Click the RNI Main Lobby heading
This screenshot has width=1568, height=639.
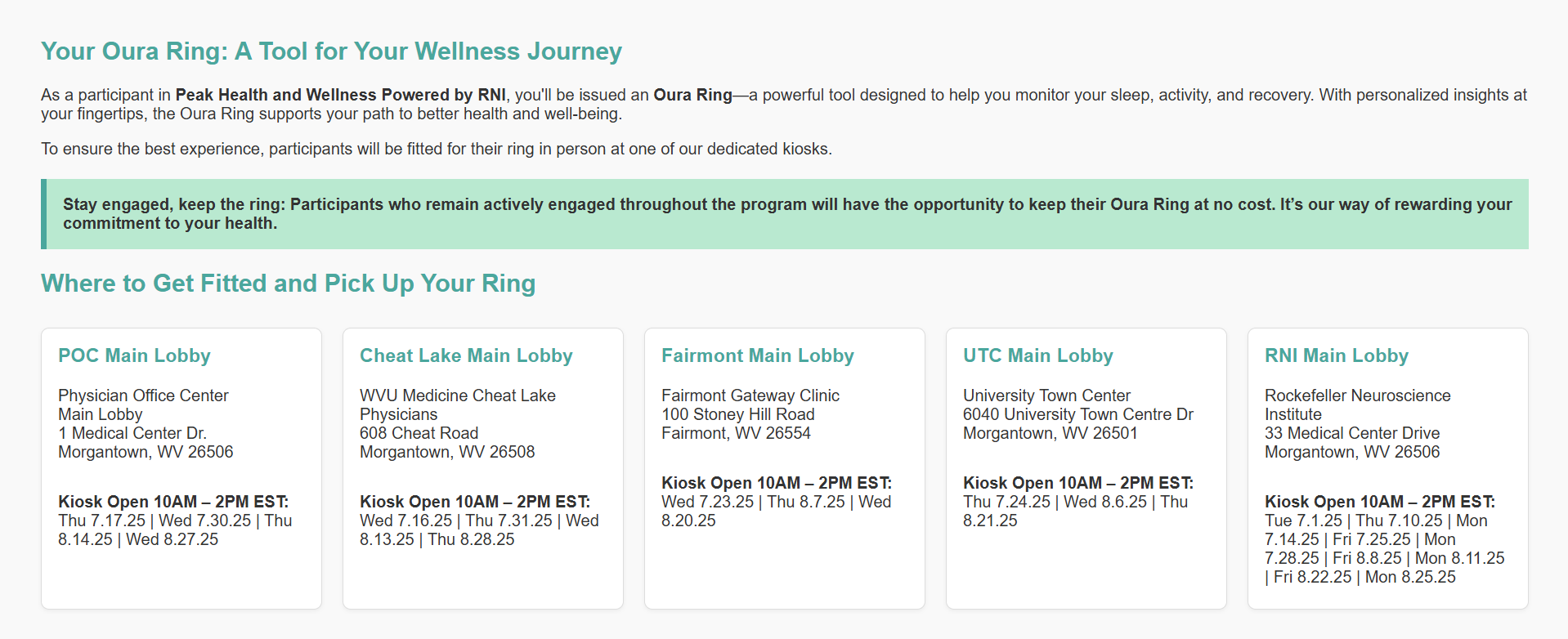click(1337, 355)
